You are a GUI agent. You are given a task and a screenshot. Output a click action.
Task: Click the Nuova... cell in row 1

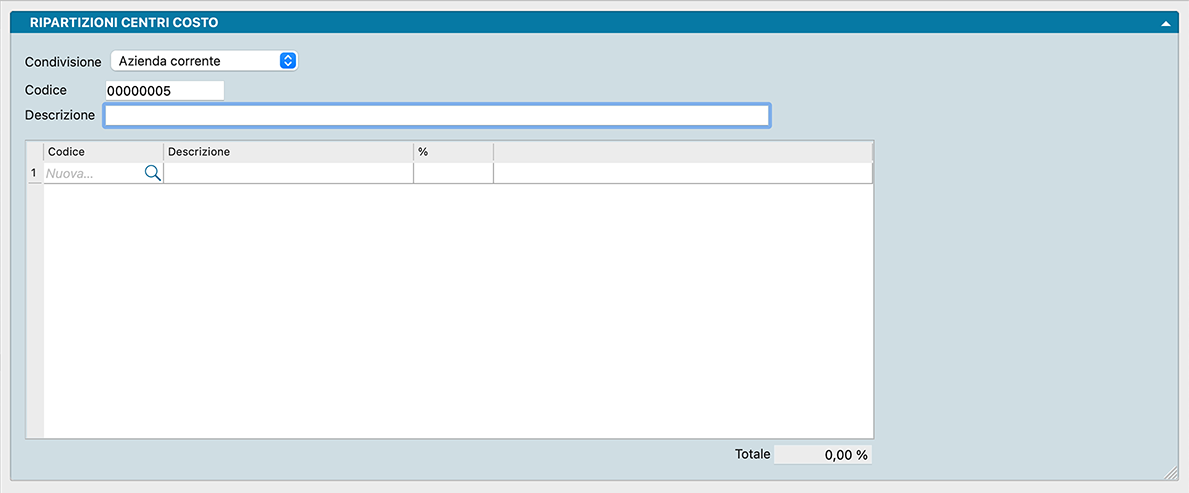click(93, 173)
